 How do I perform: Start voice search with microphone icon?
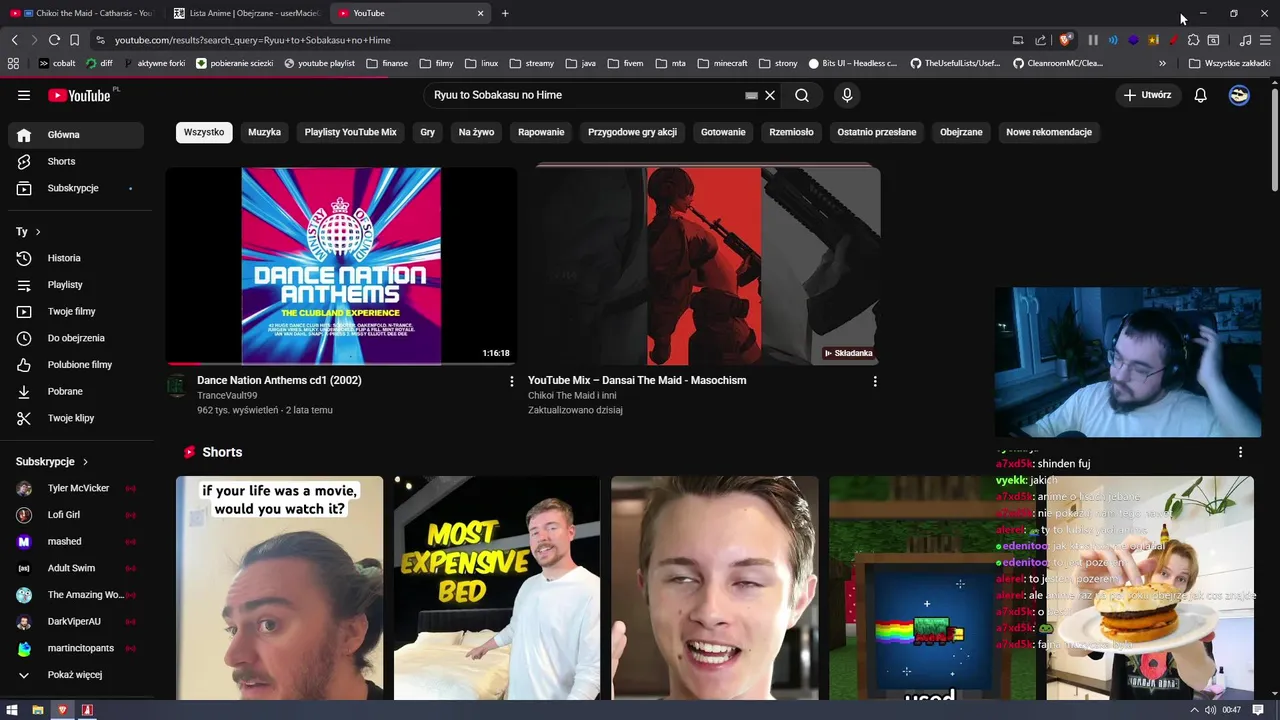coord(847,95)
